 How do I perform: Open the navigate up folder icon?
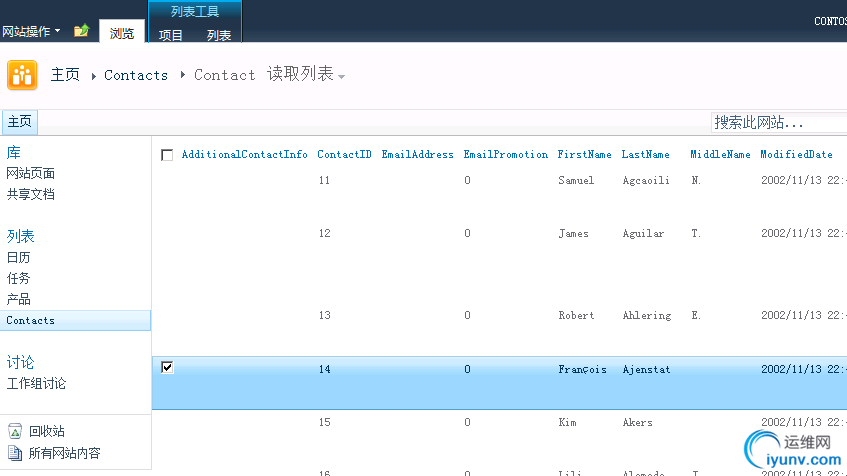(x=82, y=31)
